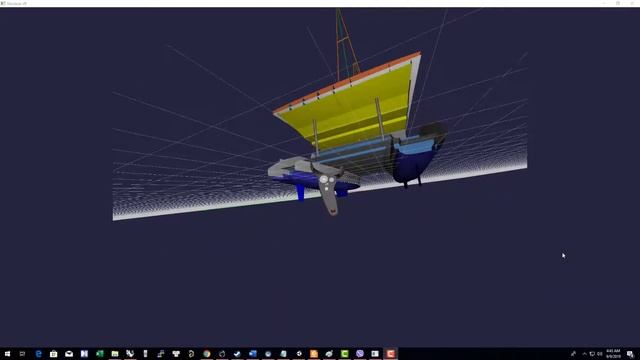Open the Mail app on the taskbar
640x360 pixels.
(x=69, y=353)
